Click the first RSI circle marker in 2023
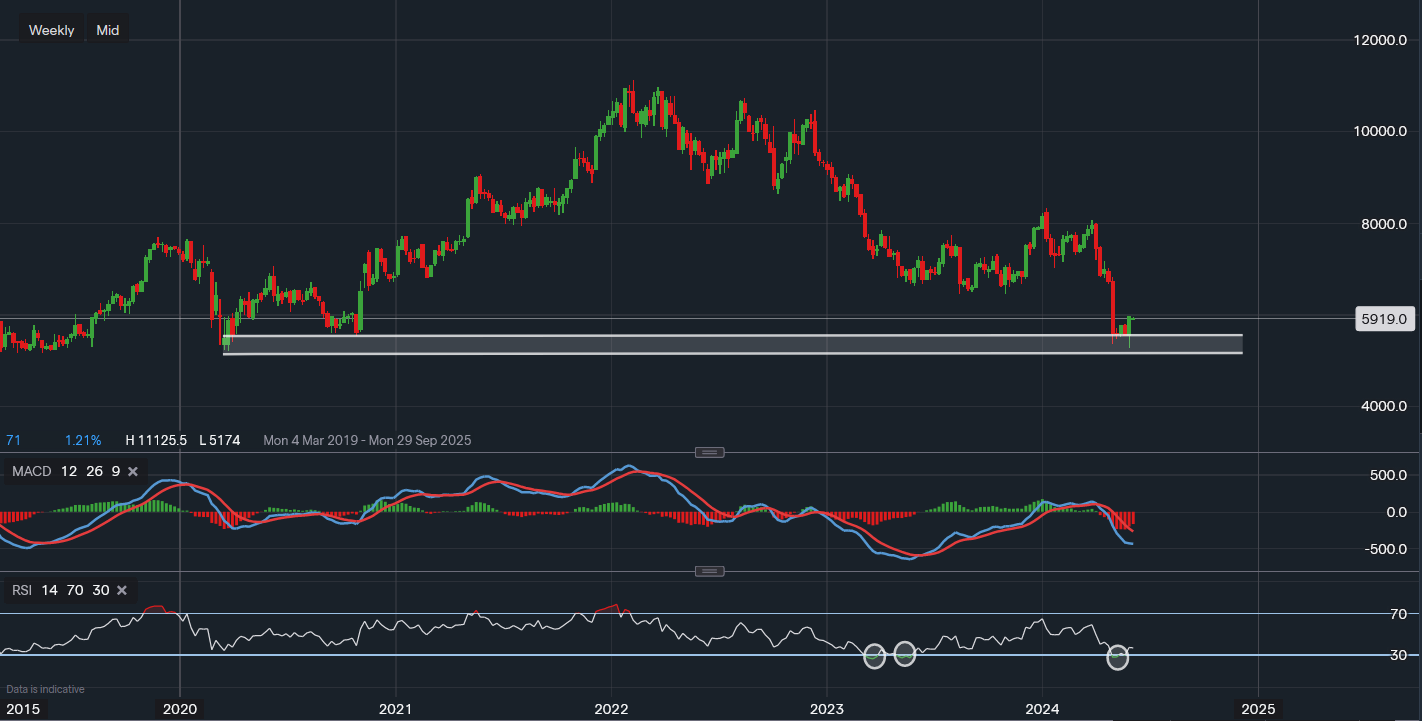1422x721 pixels. click(x=874, y=656)
